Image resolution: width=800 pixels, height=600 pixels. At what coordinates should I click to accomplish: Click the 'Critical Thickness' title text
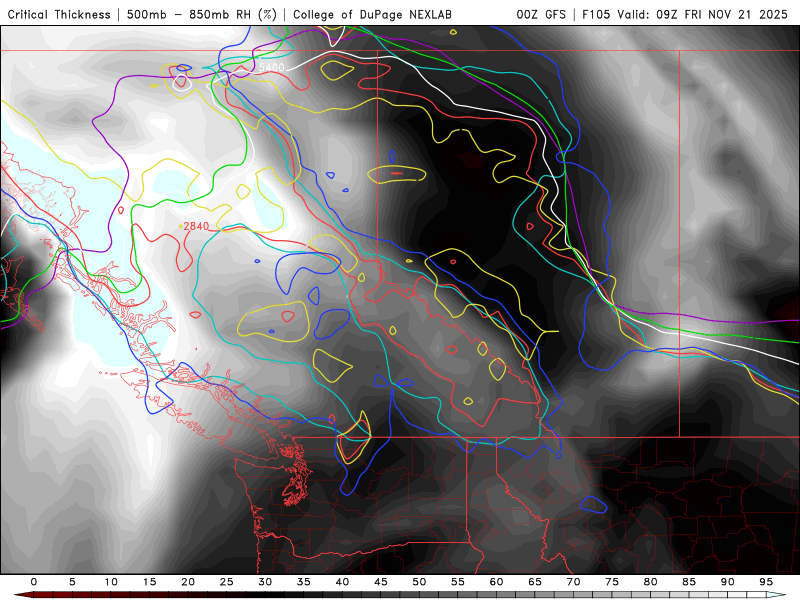(59, 15)
